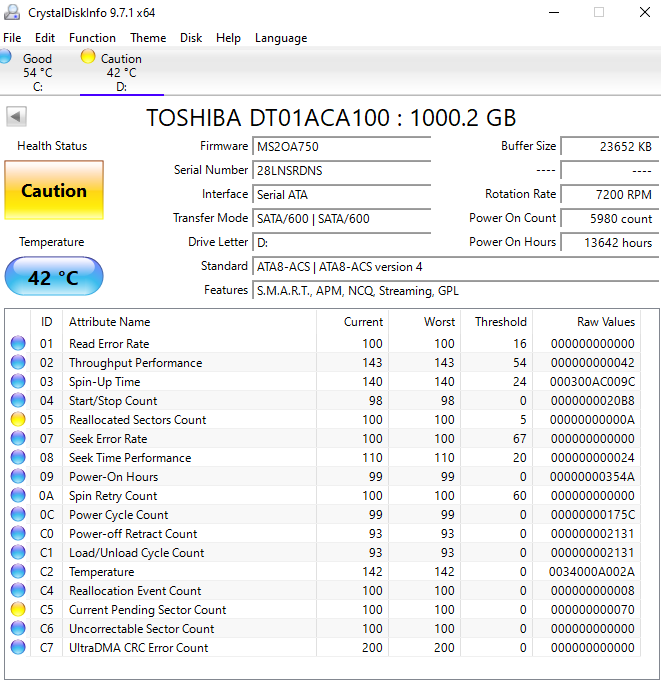This screenshot has height=684, width=661.
Task: Click the status orb for Seek Error Rate
Action: click(x=18, y=438)
